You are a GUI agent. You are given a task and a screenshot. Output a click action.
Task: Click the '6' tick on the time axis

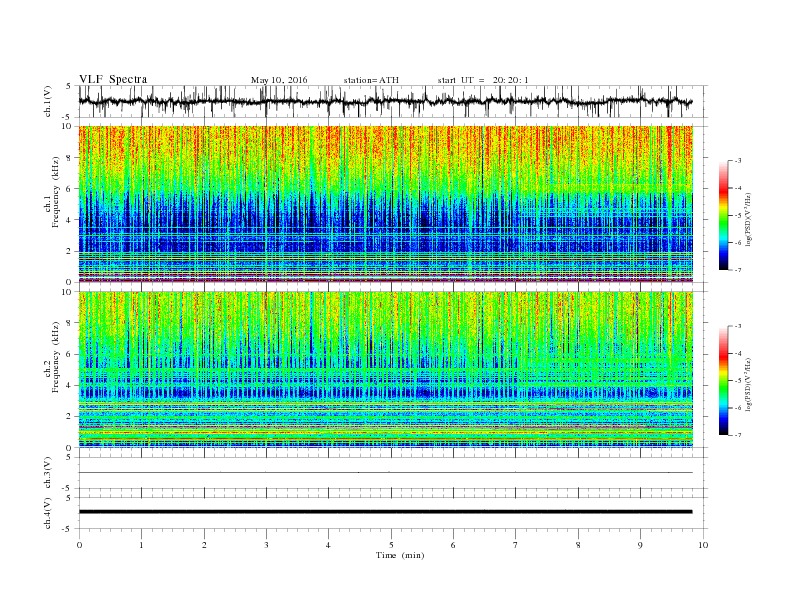tap(454, 545)
